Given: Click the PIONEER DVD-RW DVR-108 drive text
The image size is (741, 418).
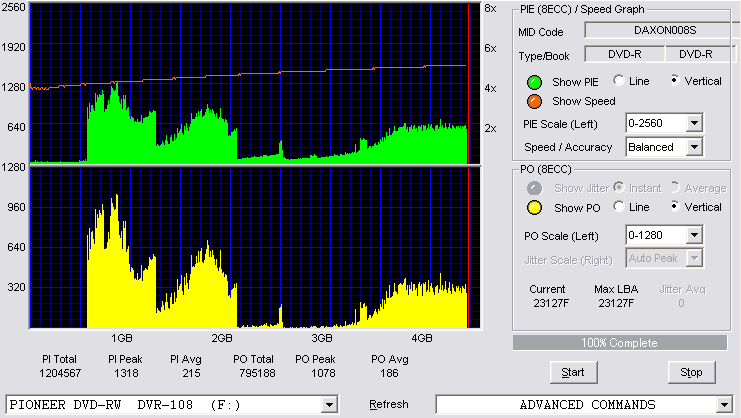Looking at the screenshot, I should point(125,405).
